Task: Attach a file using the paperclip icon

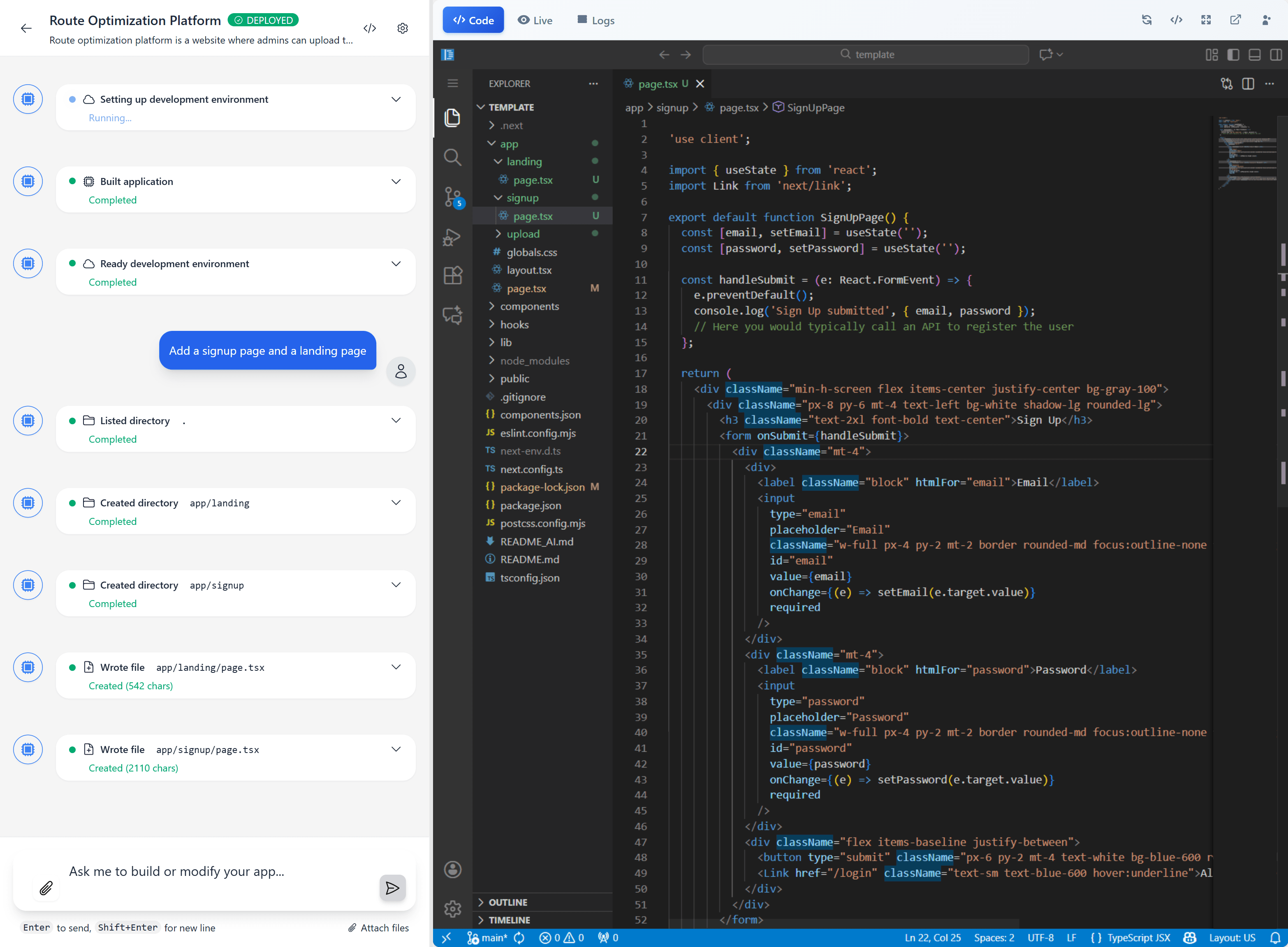Action: (x=46, y=888)
